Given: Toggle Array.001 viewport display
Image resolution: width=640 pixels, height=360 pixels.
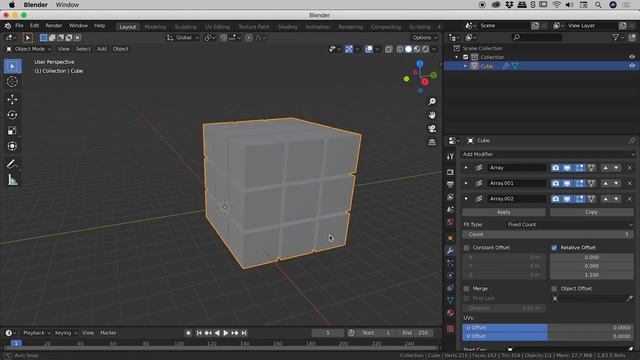Looking at the screenshot, I should [567, 183].
